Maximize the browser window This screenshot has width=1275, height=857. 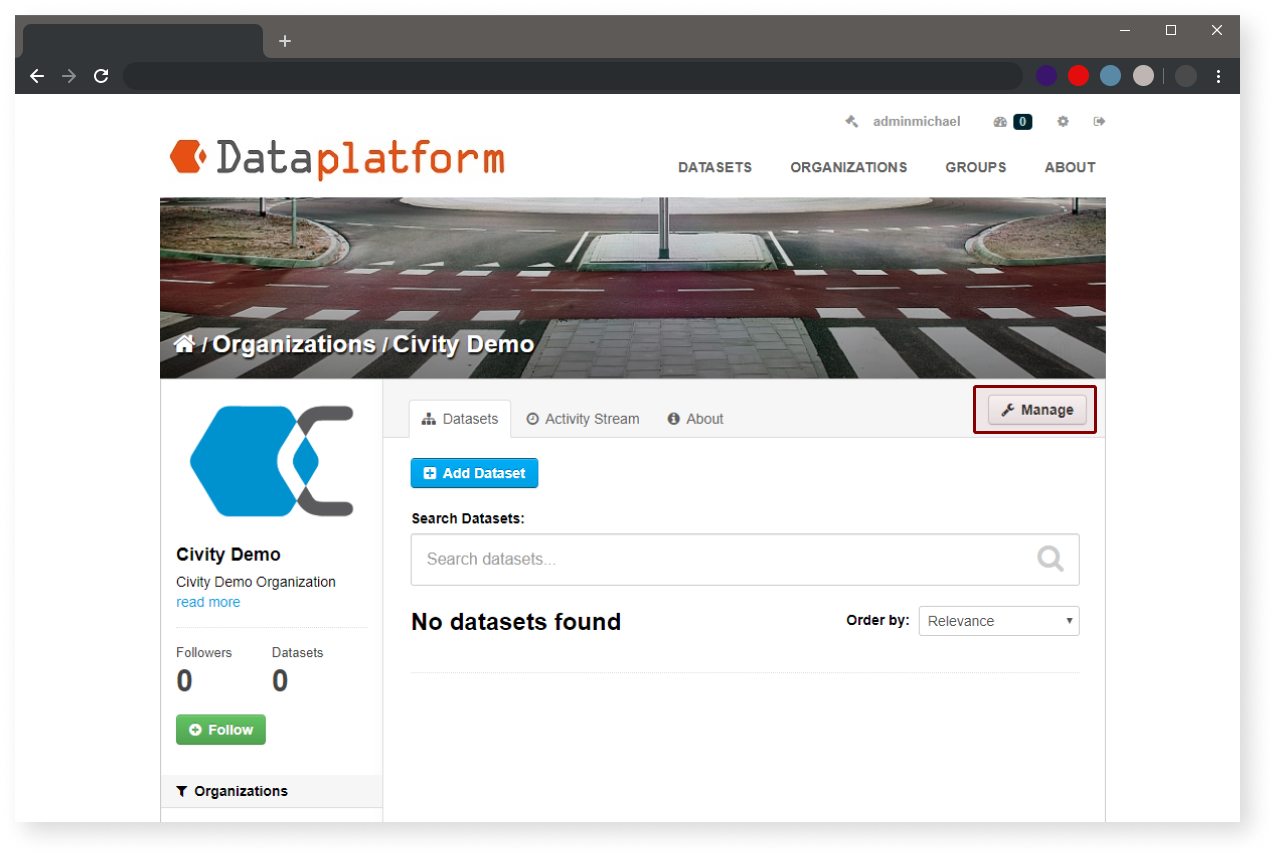click(x=1171, y=30)
